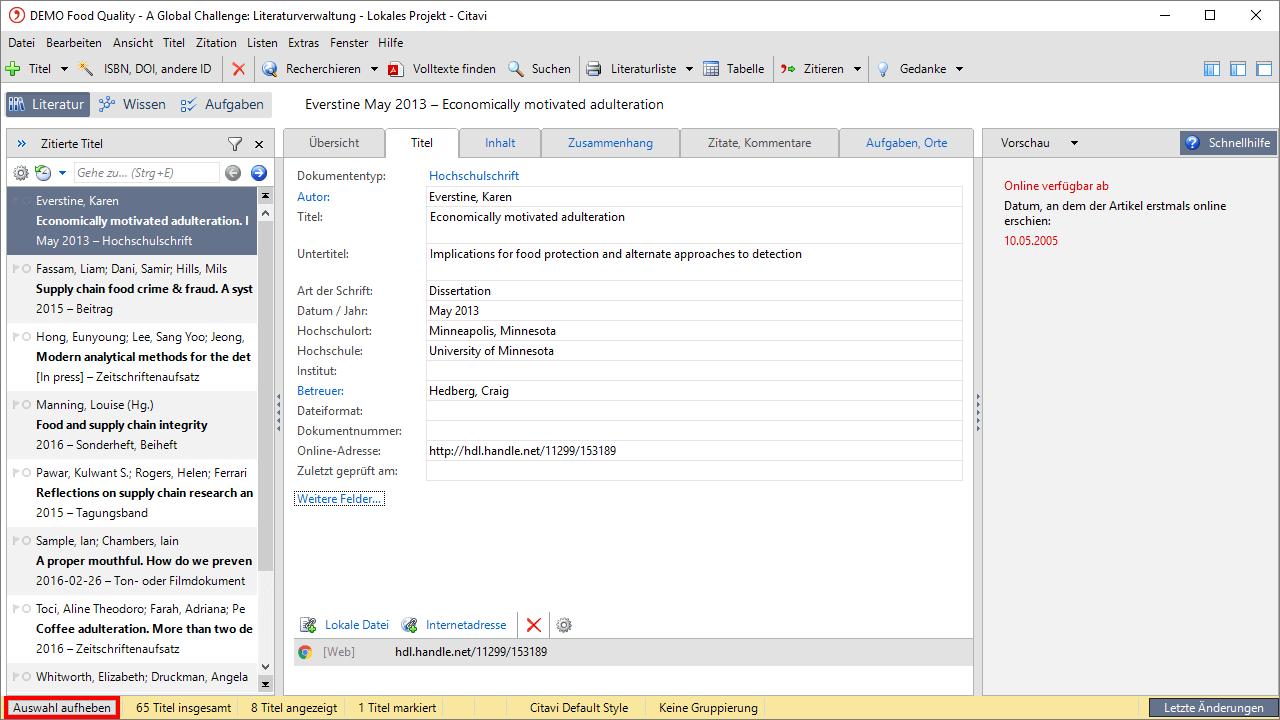Click the gray back navigation arrow
1280x720 pixels.
coord(233,173)
